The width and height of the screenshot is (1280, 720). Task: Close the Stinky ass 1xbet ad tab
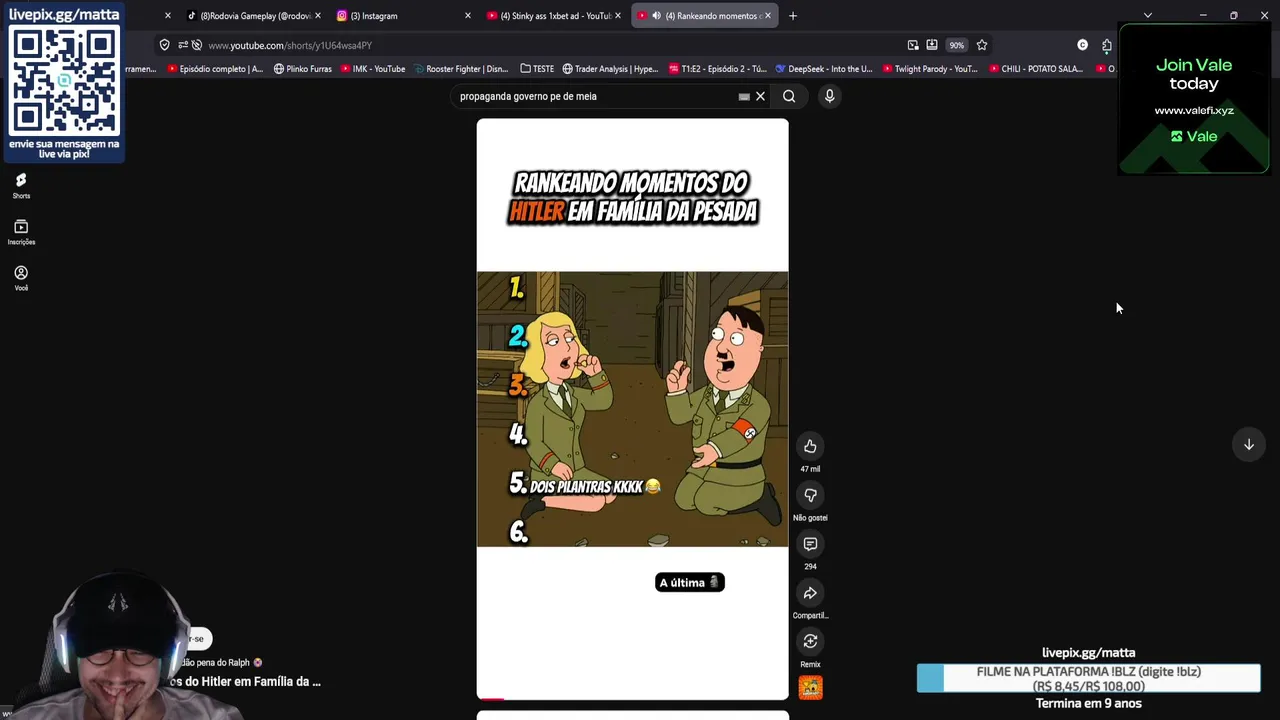pos(617,16)
